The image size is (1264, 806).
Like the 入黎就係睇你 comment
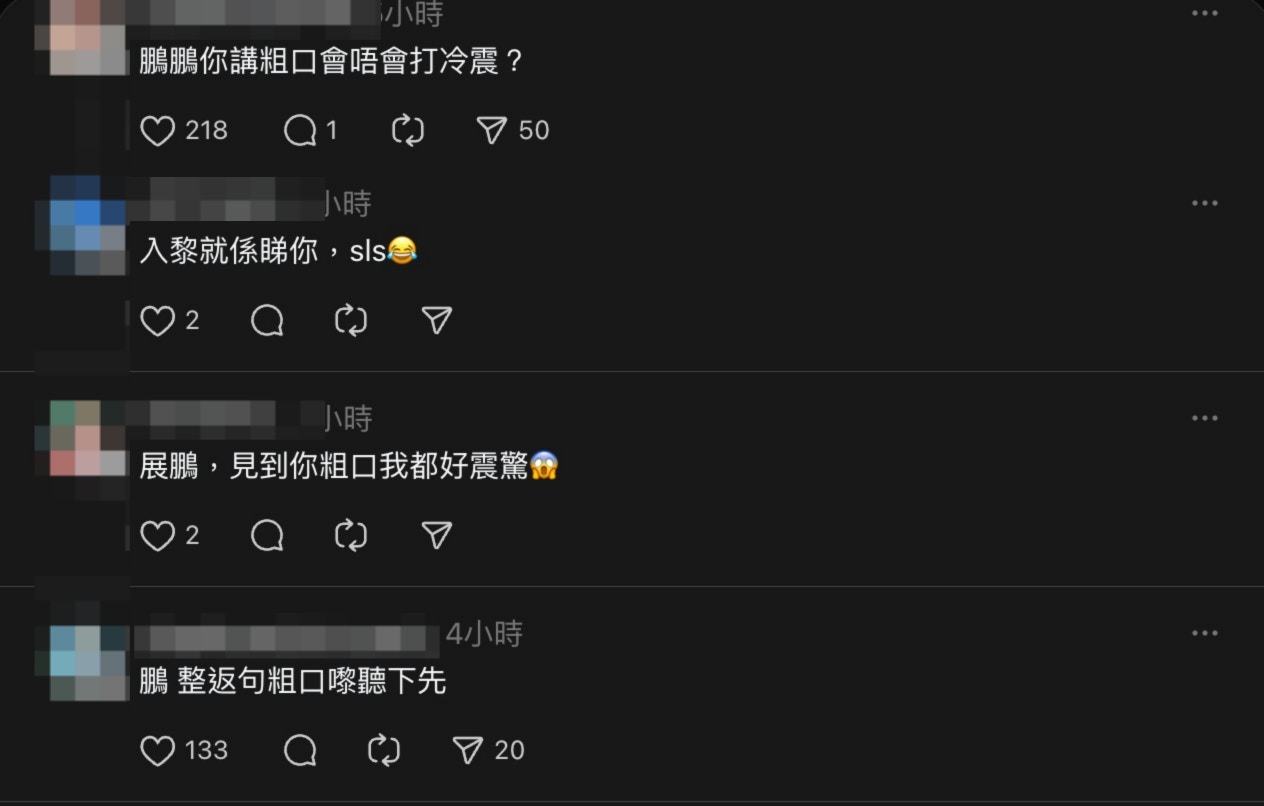[157, 321]
